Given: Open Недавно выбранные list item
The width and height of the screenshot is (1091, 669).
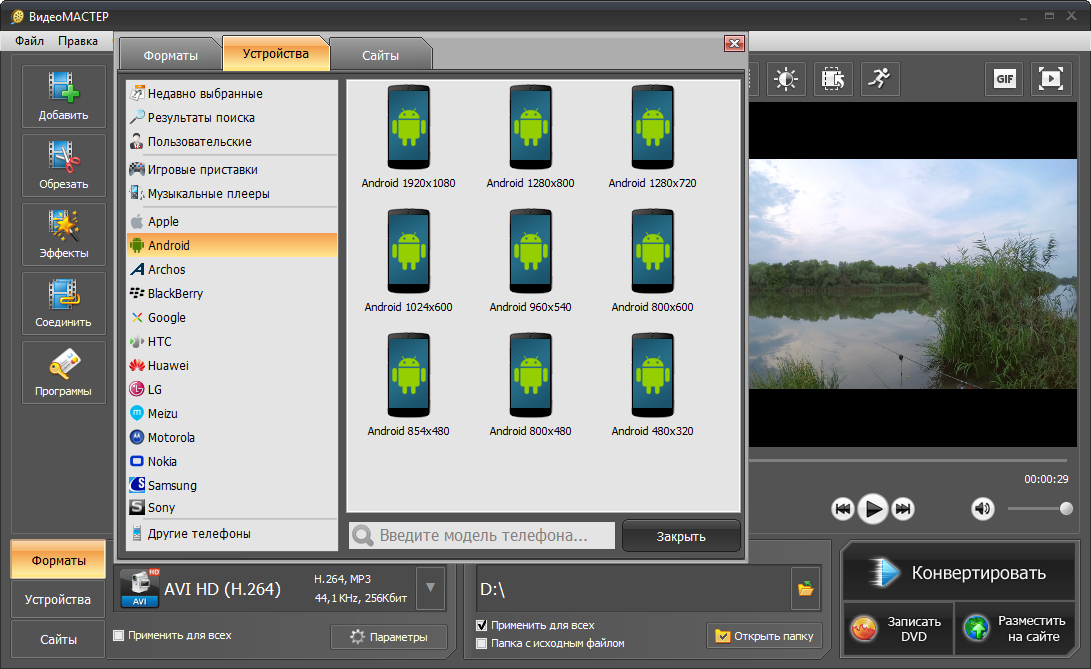Looking at the screenshot, I should [x=232, y=93].
